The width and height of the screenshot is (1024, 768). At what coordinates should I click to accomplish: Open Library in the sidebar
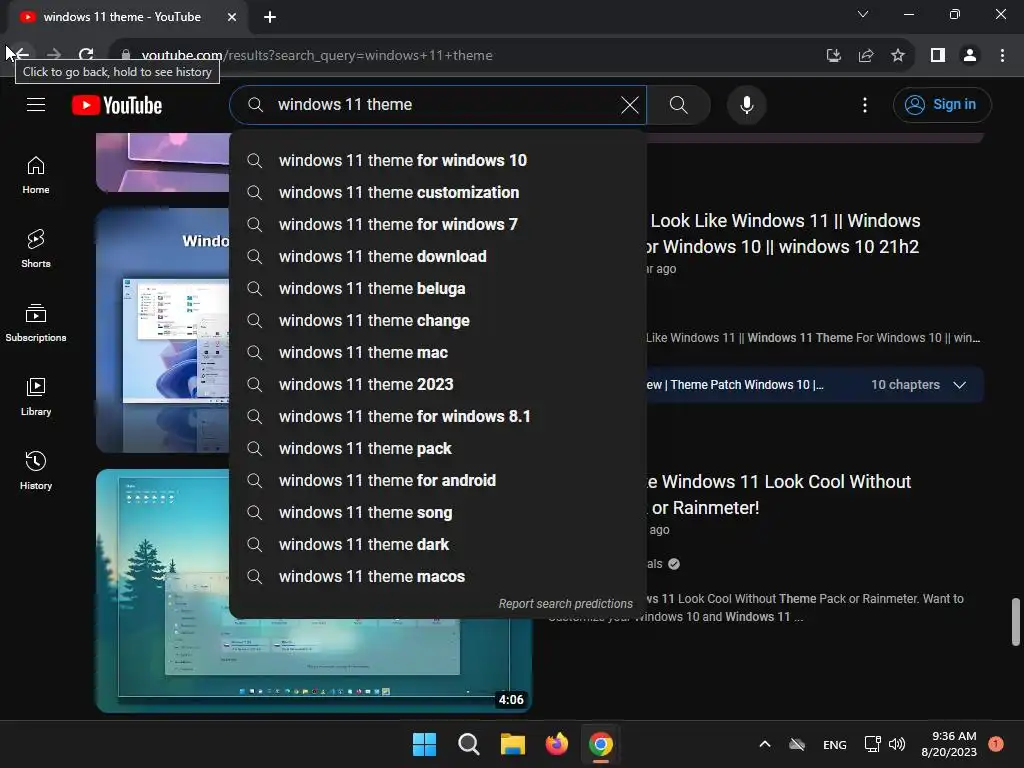point(36,396)
